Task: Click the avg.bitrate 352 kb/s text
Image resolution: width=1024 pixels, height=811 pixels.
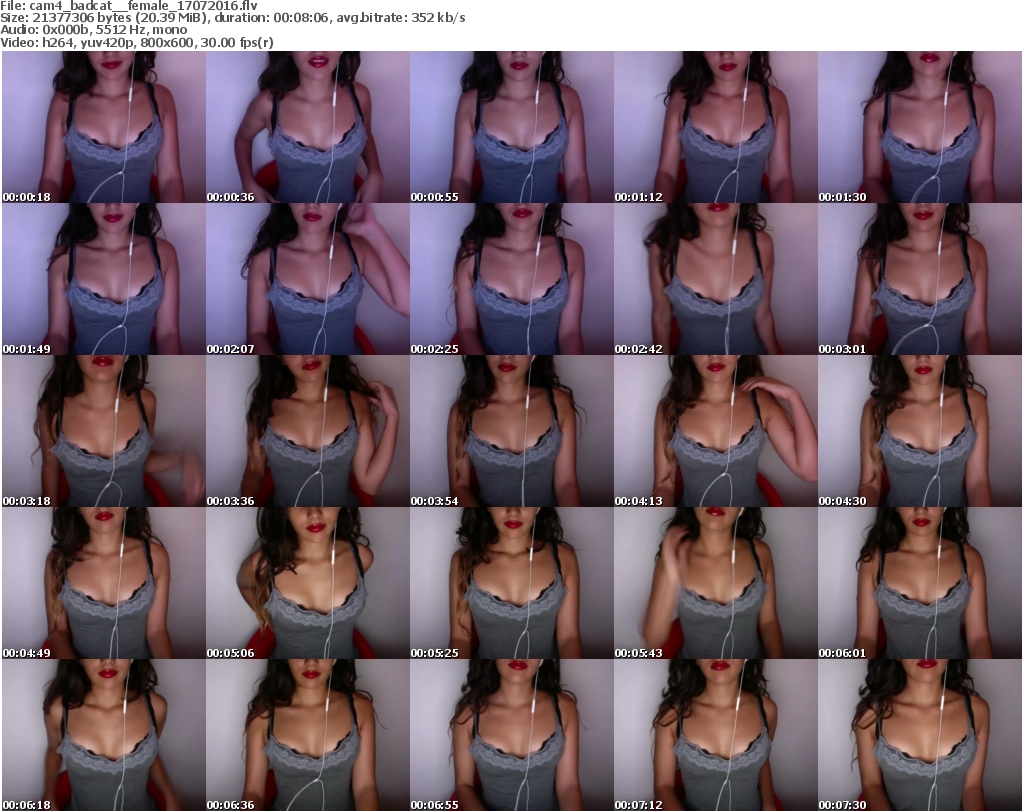Action: (x=401, y=18)
